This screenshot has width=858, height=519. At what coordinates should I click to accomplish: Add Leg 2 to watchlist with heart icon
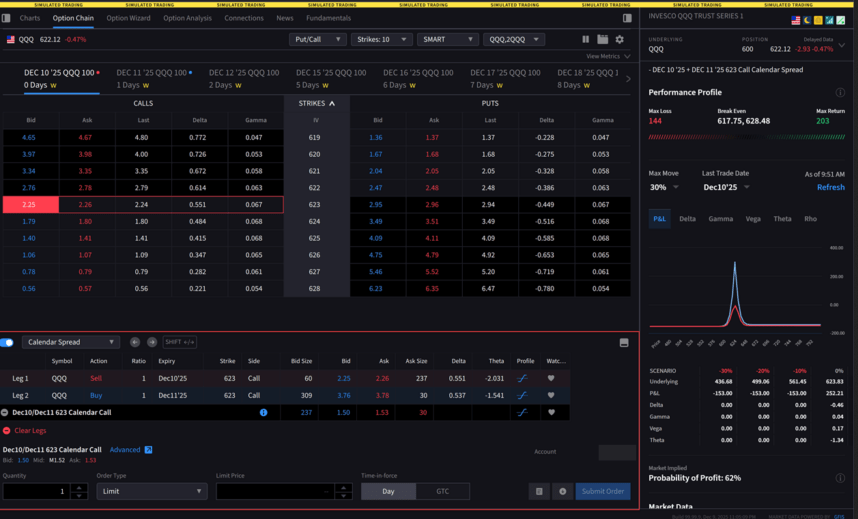(x=551, y=396)
